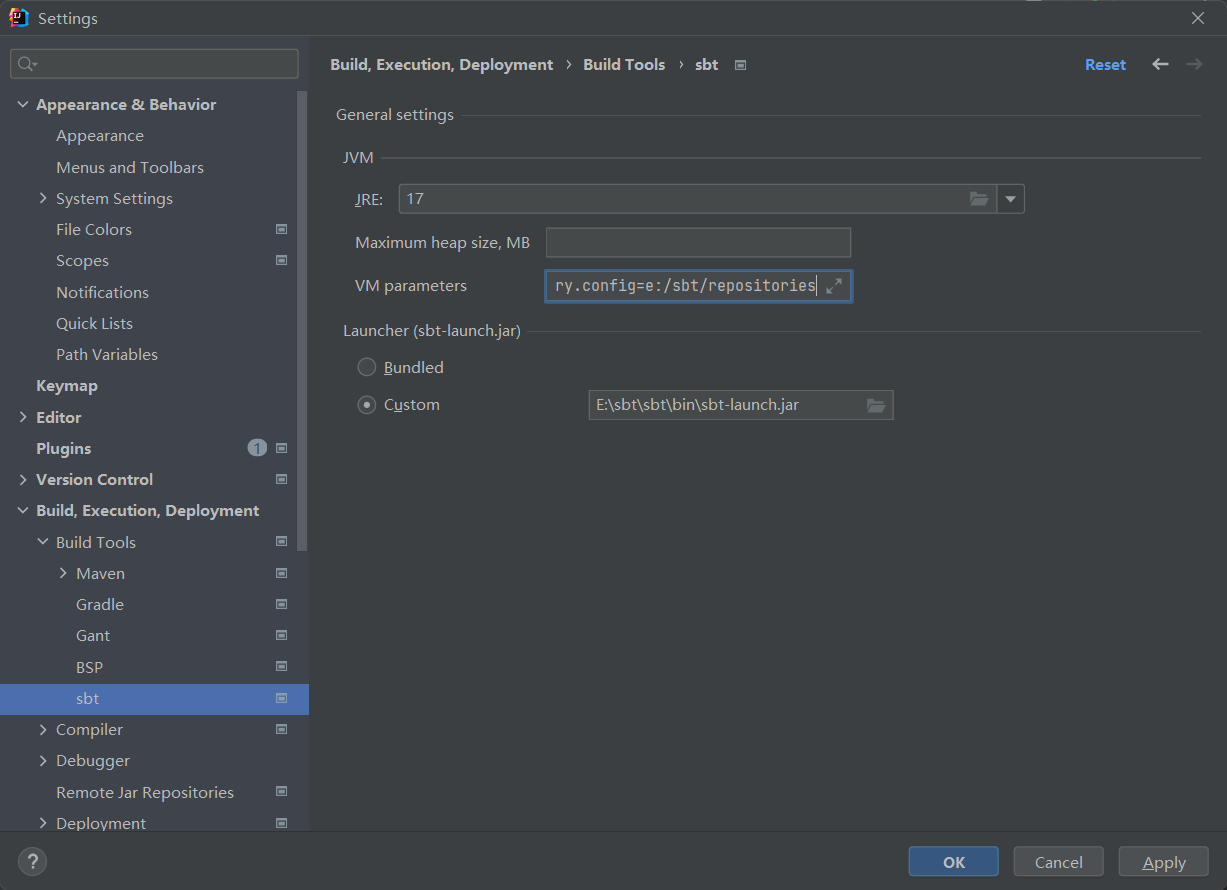
Task: Select Gradle in Build Tools
Action: pos(100,604)
